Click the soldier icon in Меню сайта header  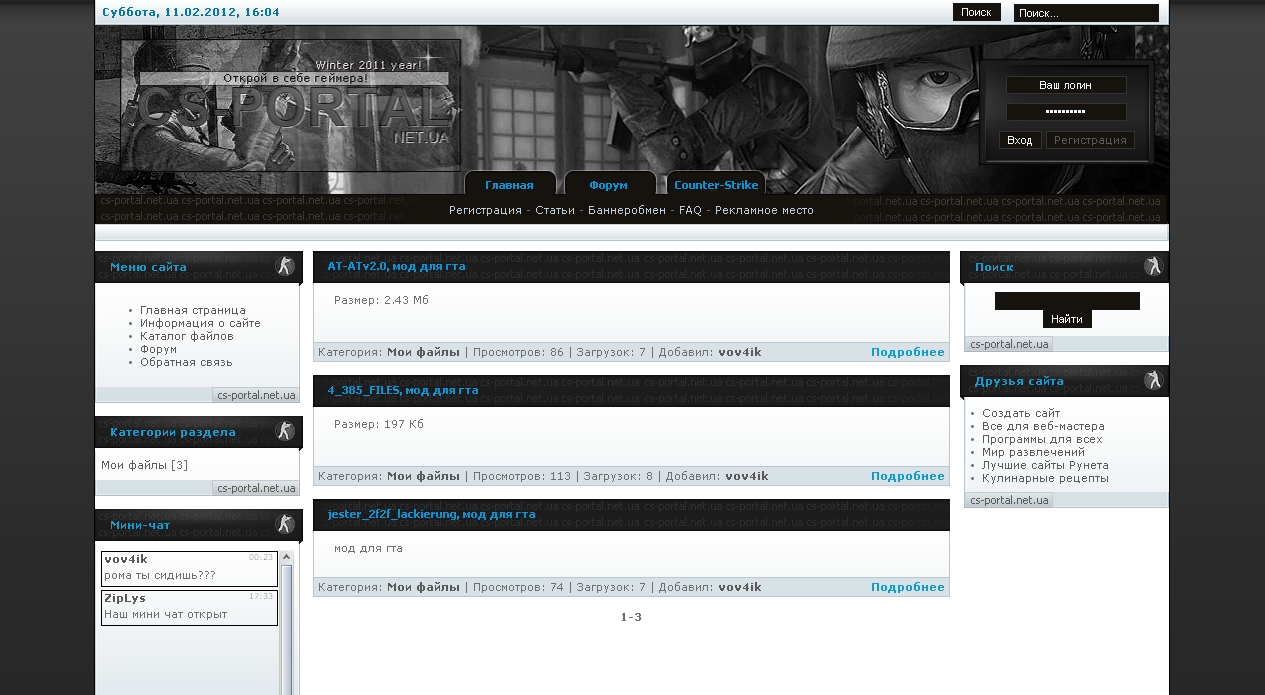coord(286,266)
